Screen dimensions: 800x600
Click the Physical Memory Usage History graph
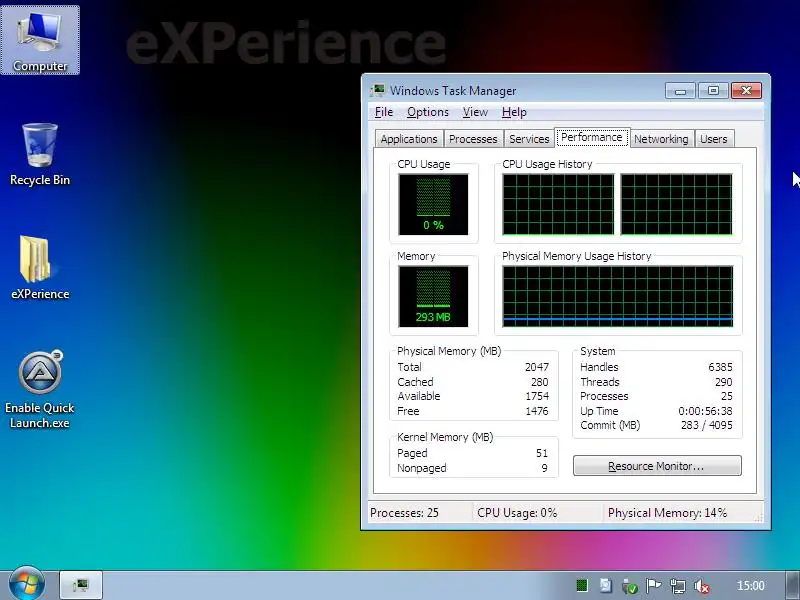coord(618,296)
